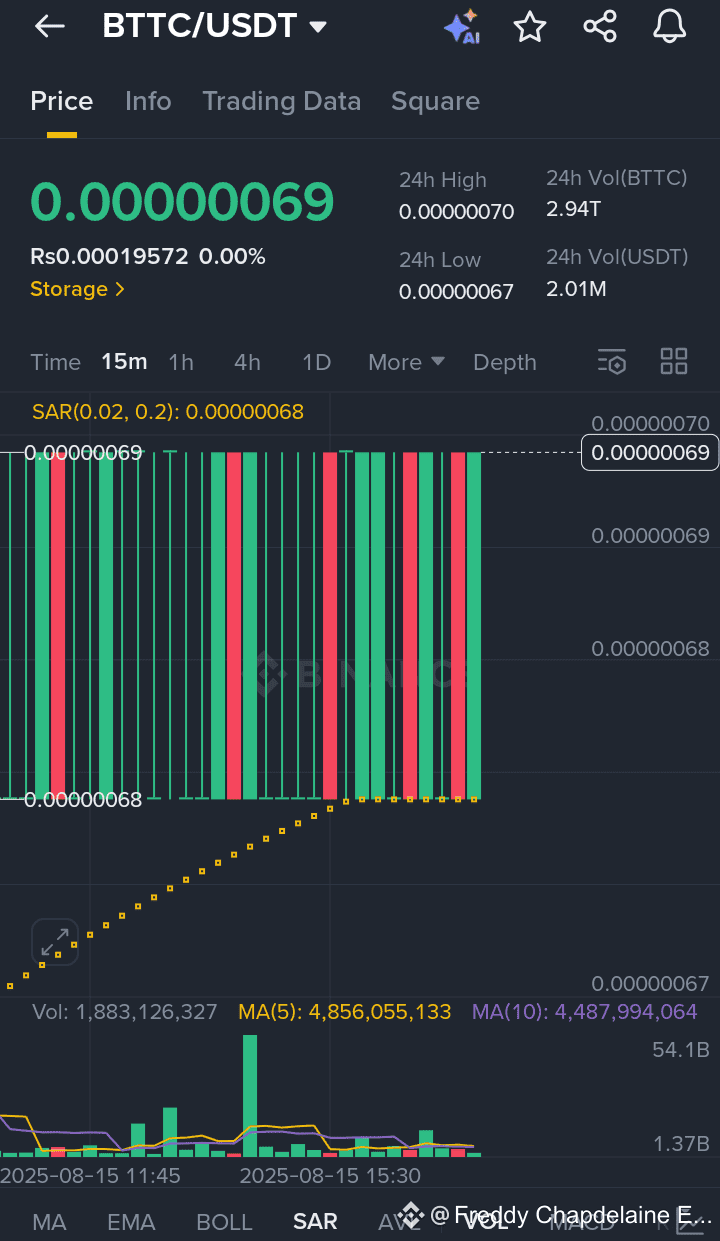Select the 4h timeframe
This screenshot has width=720, height=1241.
pos(247,362)
